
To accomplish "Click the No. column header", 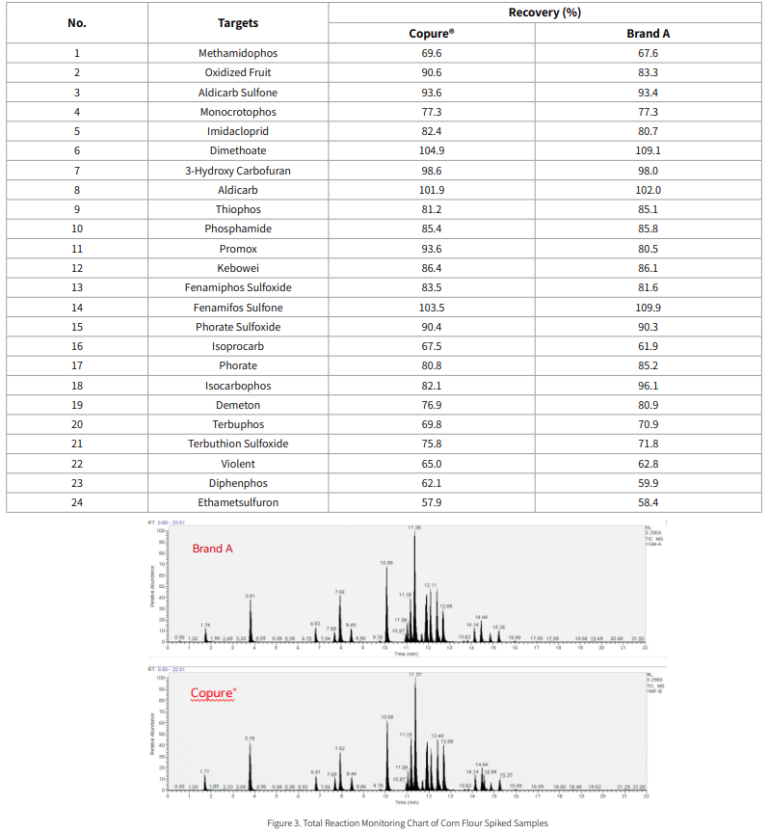I will point(77,23).
